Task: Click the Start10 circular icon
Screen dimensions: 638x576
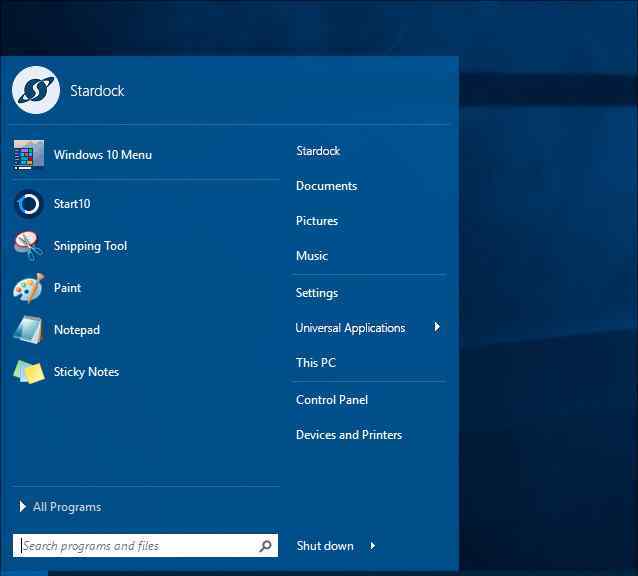Action: pyautogui.click(x=28, y=204)
